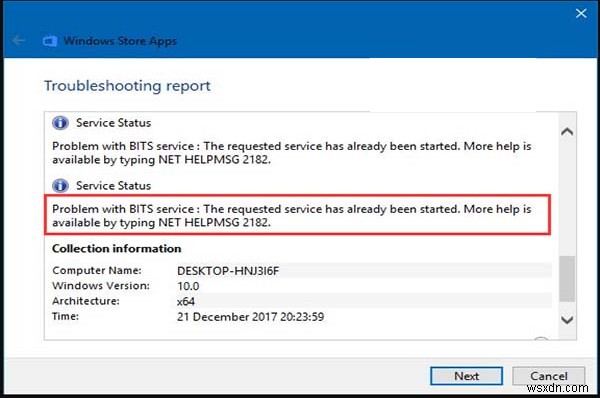600x398 pixels.
Task: Click the Cancel button
Action: pyautogui.click(x=548, y=376)
